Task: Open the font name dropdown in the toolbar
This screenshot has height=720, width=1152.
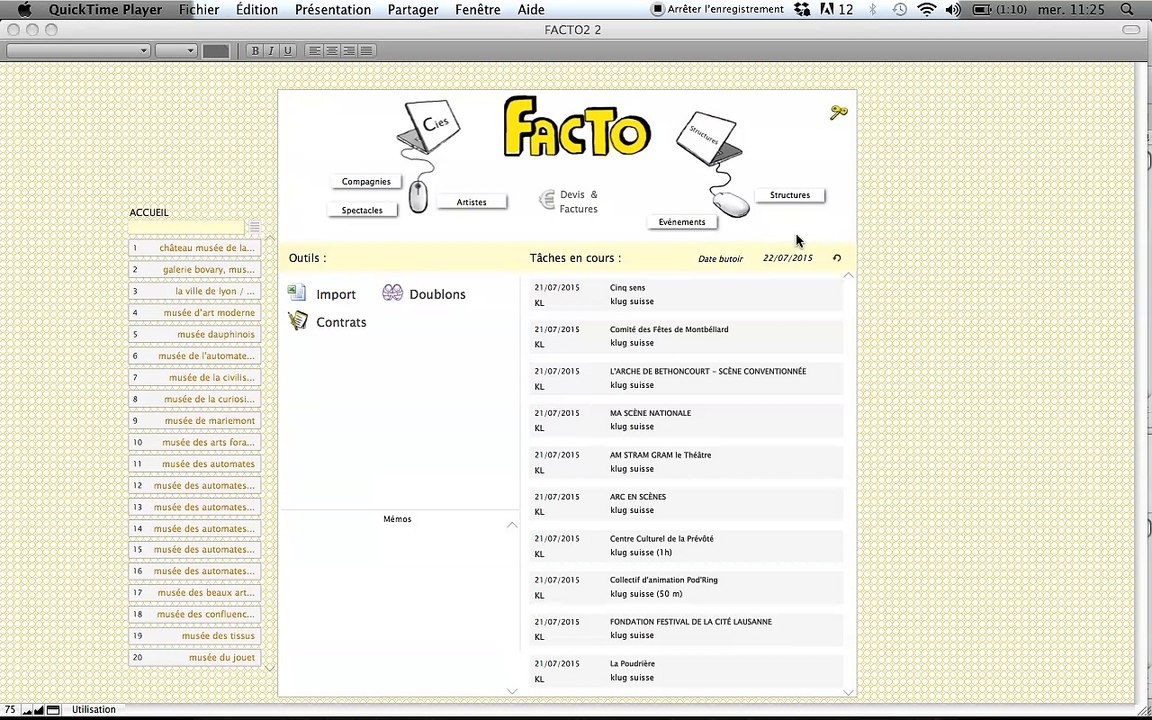Action: (x=78, y=51)
